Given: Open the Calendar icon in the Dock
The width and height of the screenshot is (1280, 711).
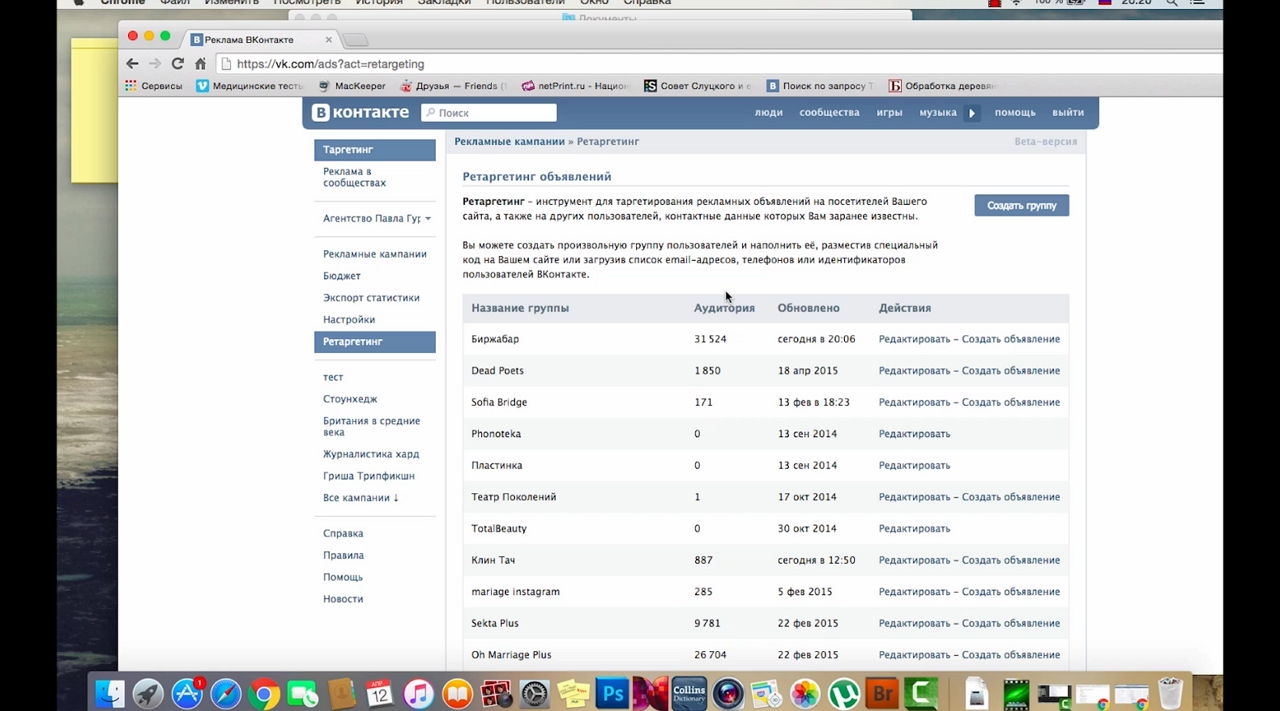Looking at the screenshot, I should [x=380, y=693].
